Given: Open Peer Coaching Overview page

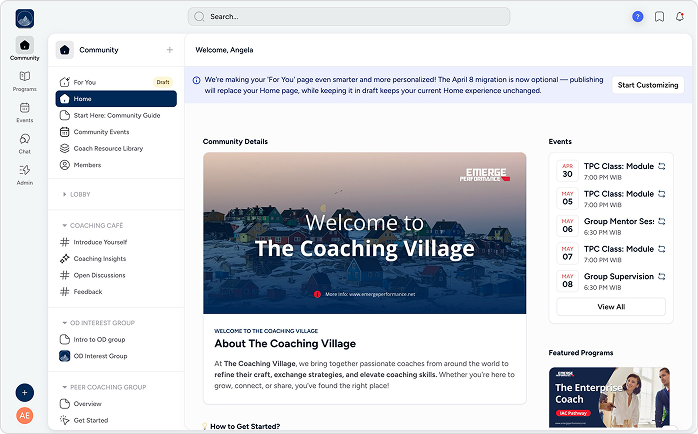Looking at the screenshot, I should 116,404.
